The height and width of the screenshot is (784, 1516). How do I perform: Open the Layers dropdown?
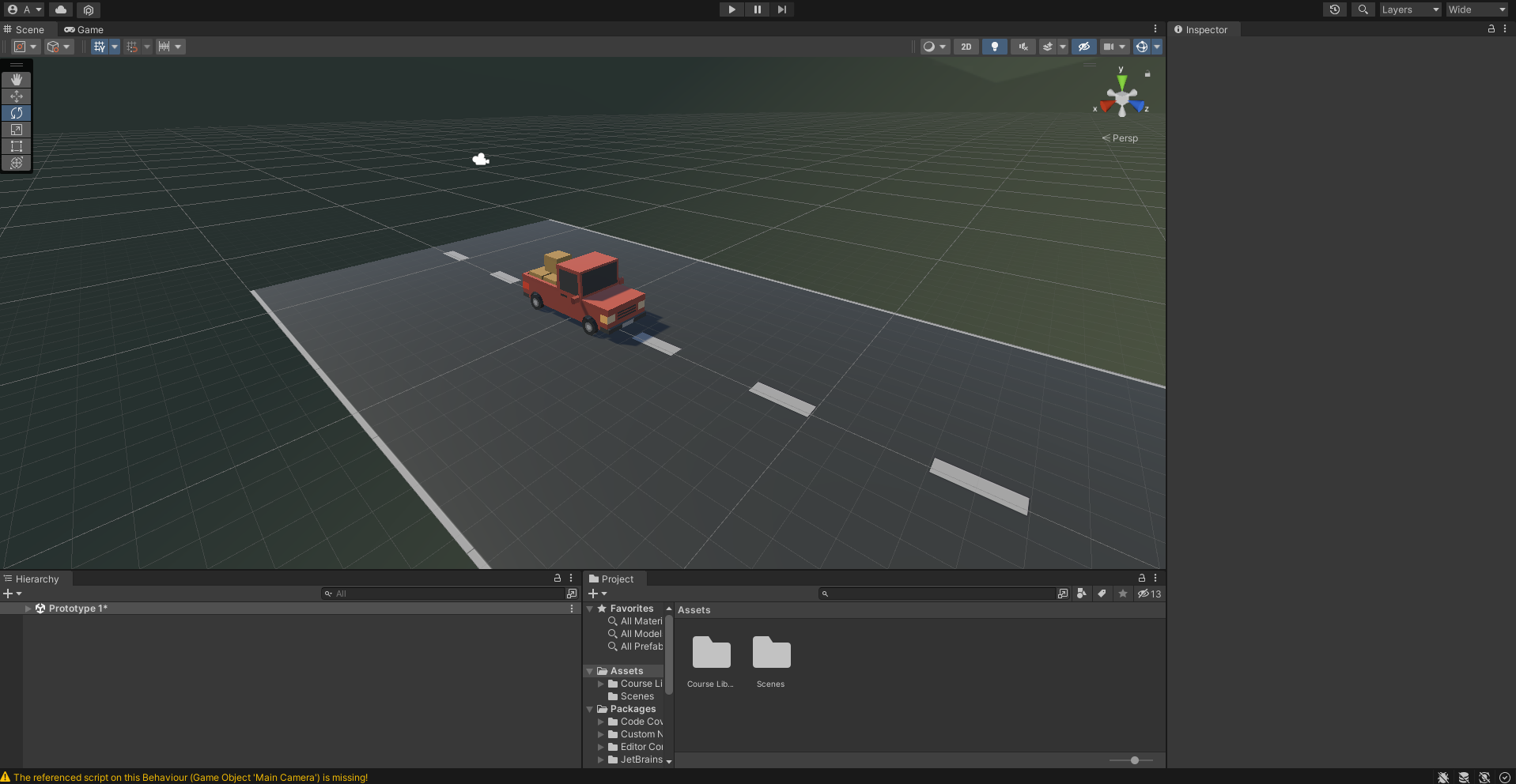(1410, 9)
